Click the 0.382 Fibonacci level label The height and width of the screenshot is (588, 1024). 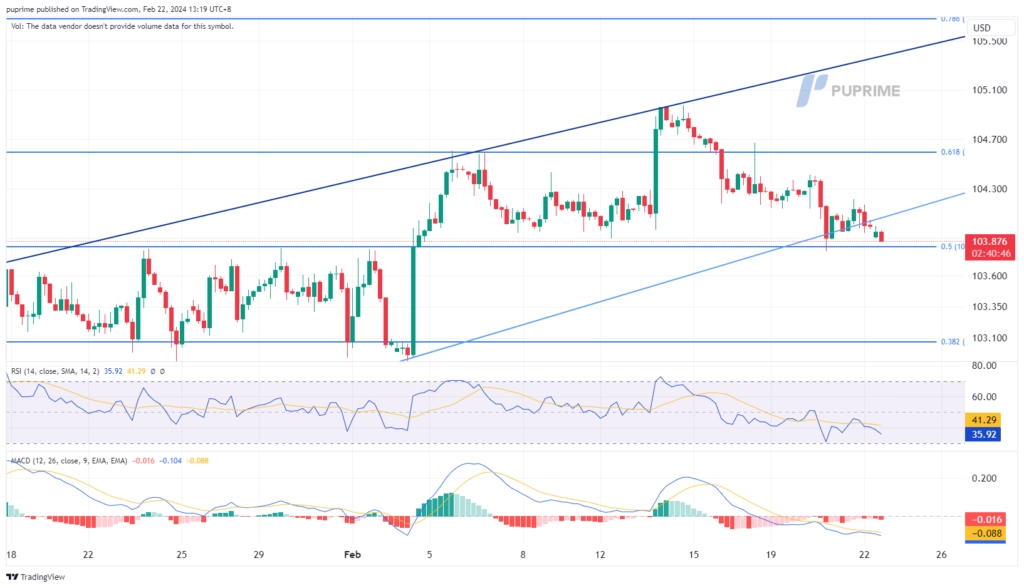click(x=952, y=342)
